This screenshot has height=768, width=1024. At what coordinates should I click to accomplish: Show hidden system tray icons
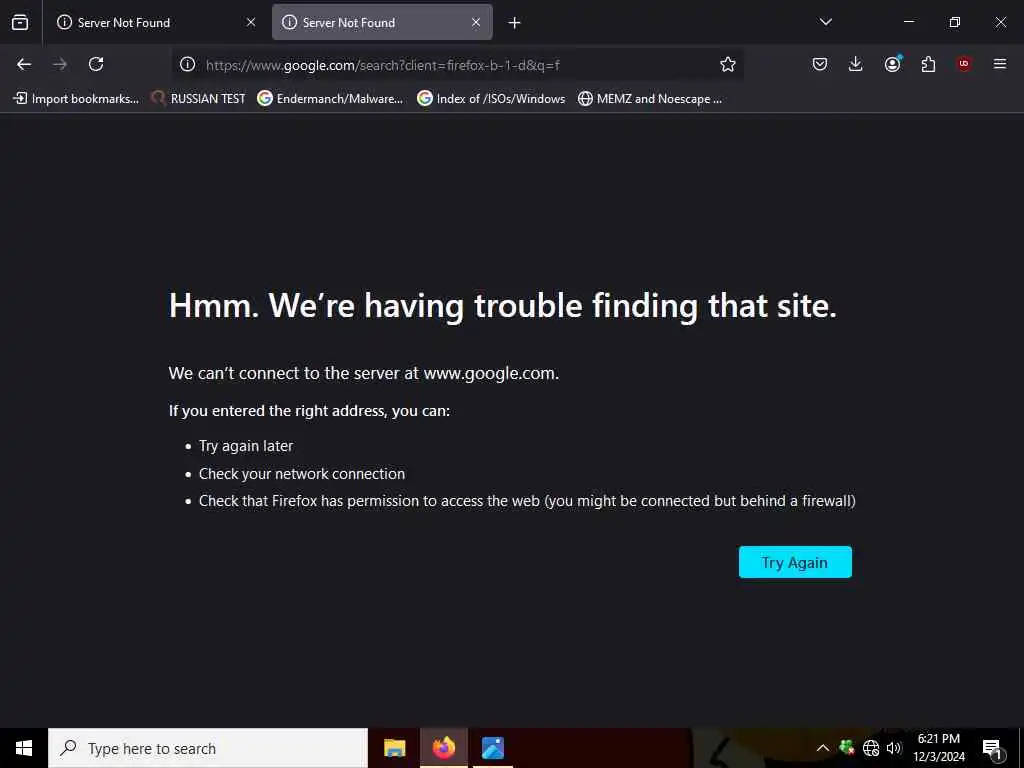(823, 748)
